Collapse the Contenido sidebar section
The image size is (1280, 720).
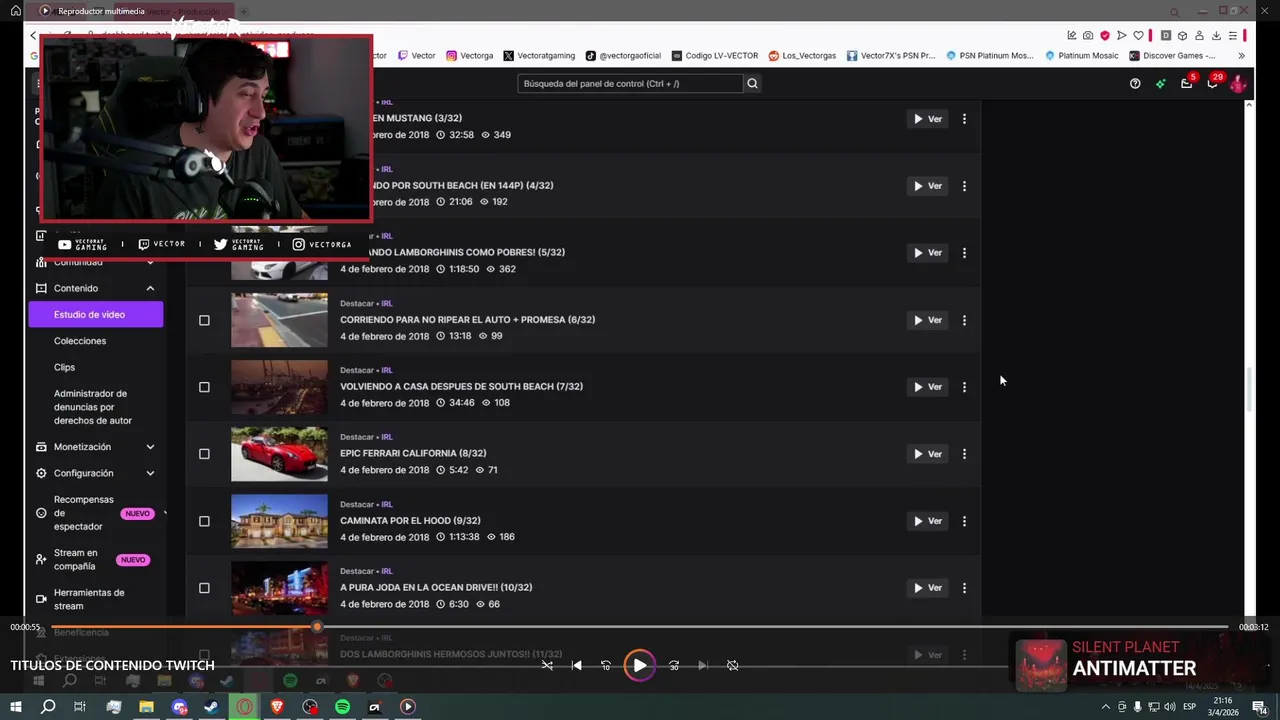click(150, 288)
